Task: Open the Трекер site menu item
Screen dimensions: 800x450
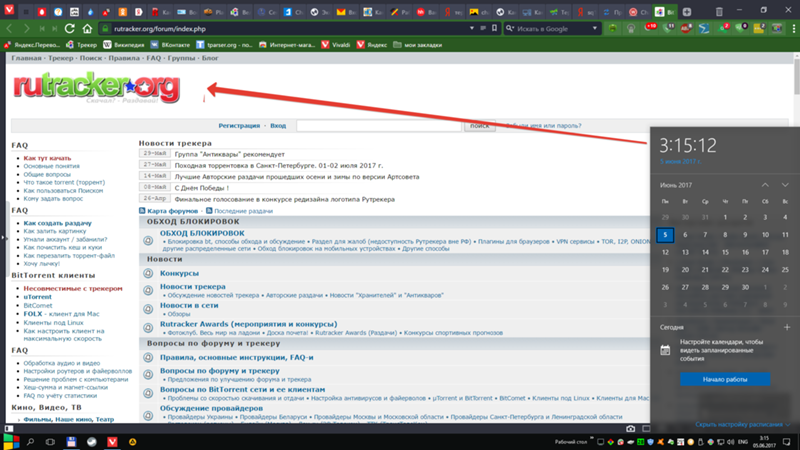Action: point(61,58)
